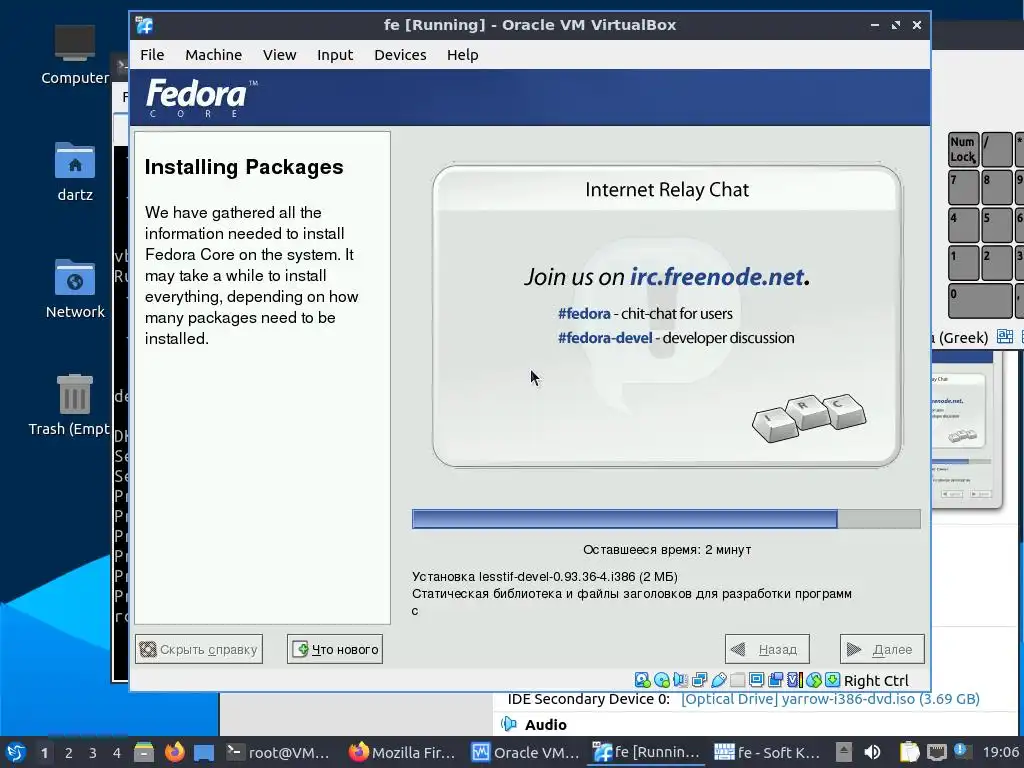Click the USB devices status icon
1024x768 pixels.
(x=718, y=680)
